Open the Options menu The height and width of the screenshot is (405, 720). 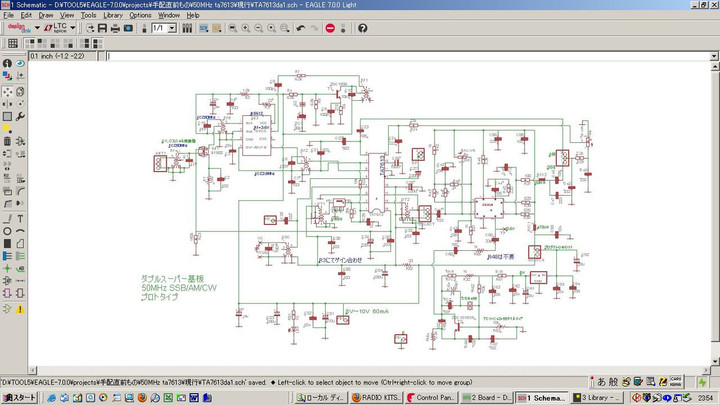(140, 15)
